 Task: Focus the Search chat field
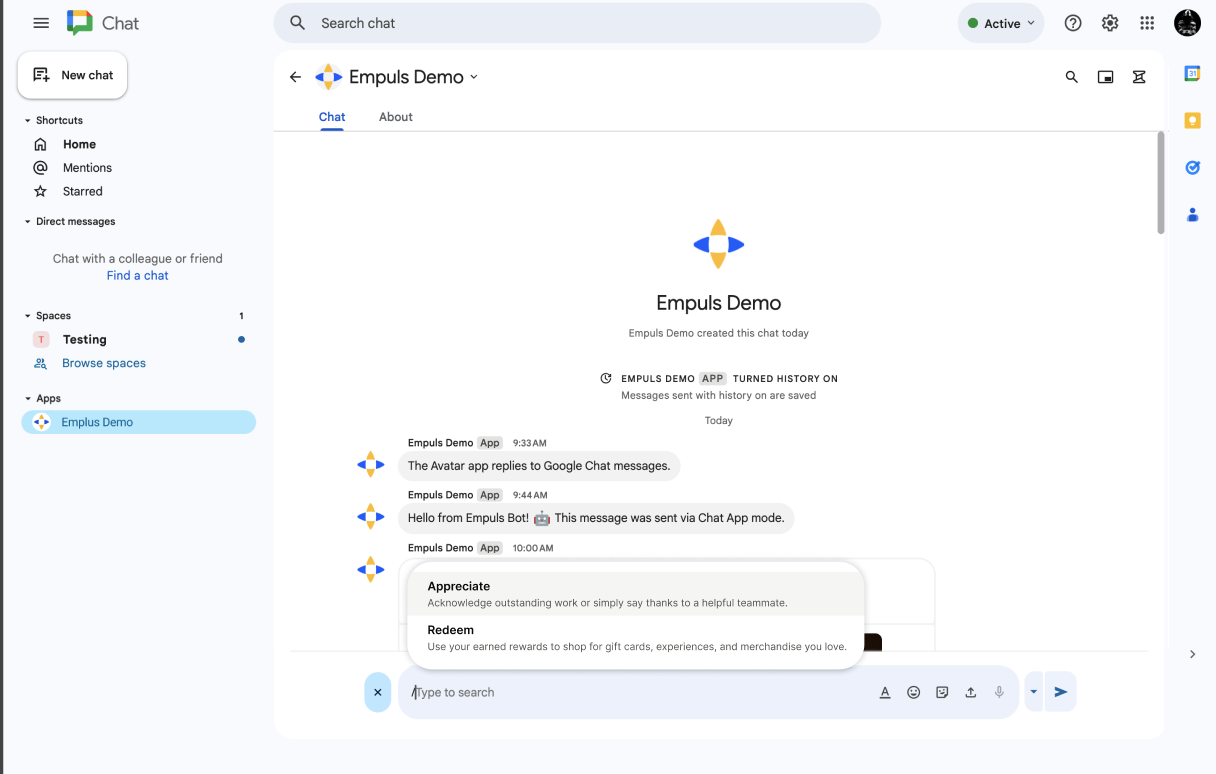click(577, 23)
